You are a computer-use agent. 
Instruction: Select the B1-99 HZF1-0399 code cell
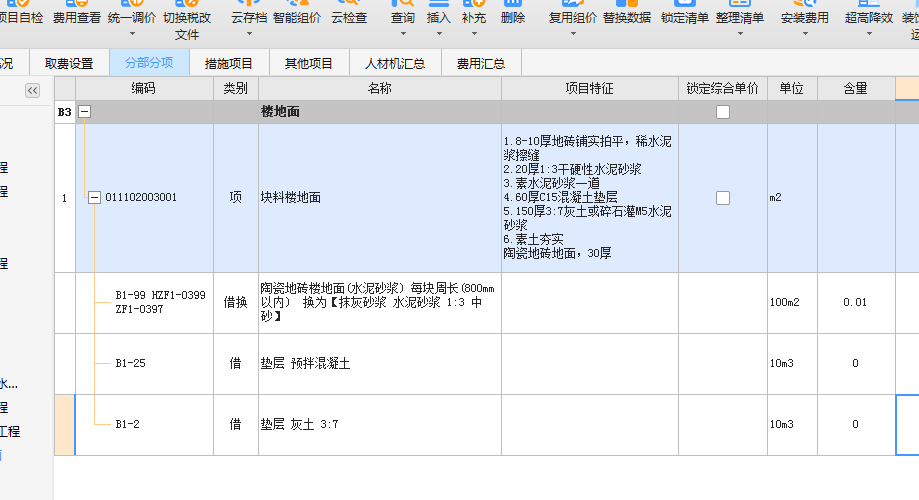[144, 302]
